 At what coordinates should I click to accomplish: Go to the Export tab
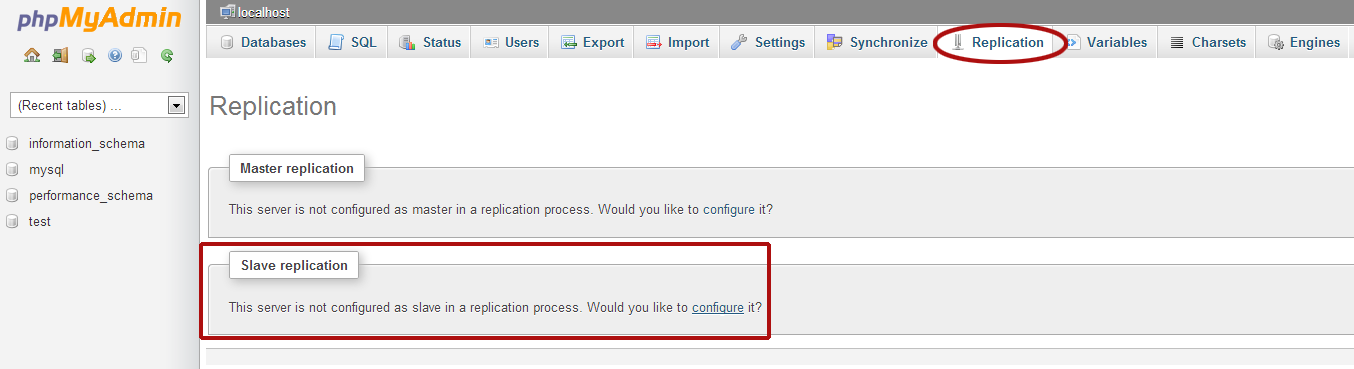coord(592,42)
